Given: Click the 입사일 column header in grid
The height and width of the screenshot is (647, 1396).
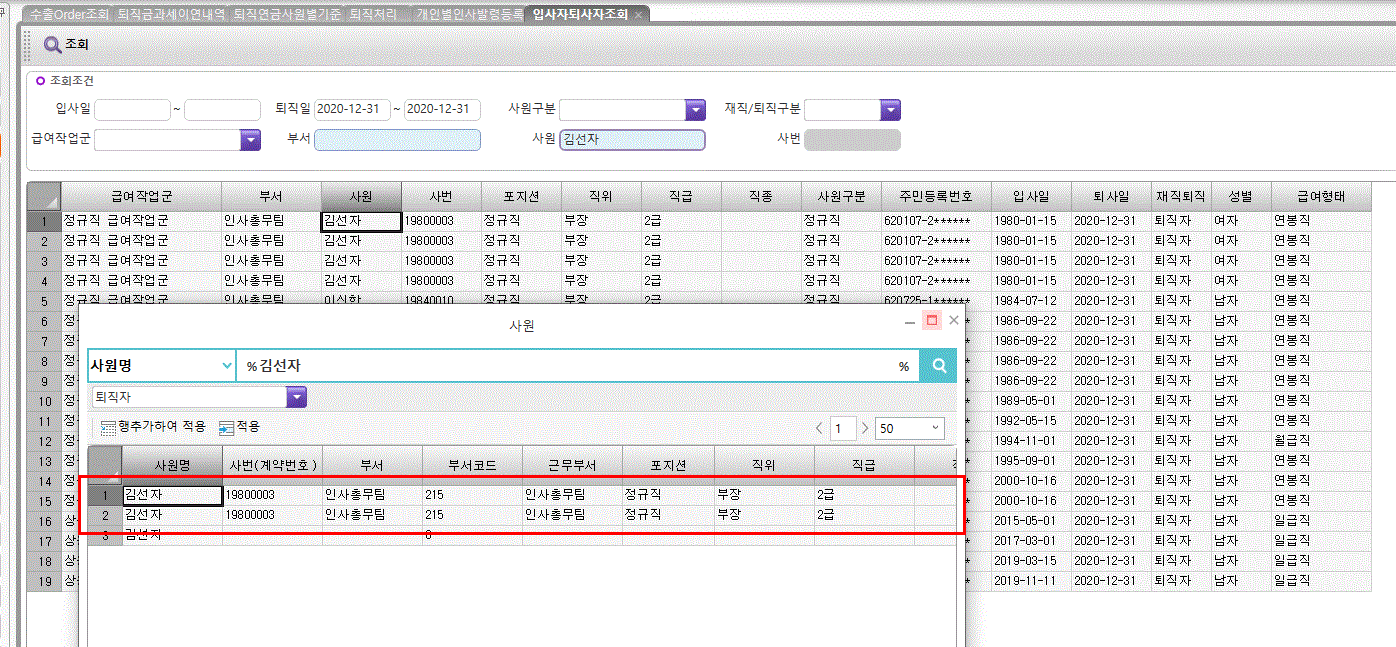Looking at the screenshot, I should 1031,197.
